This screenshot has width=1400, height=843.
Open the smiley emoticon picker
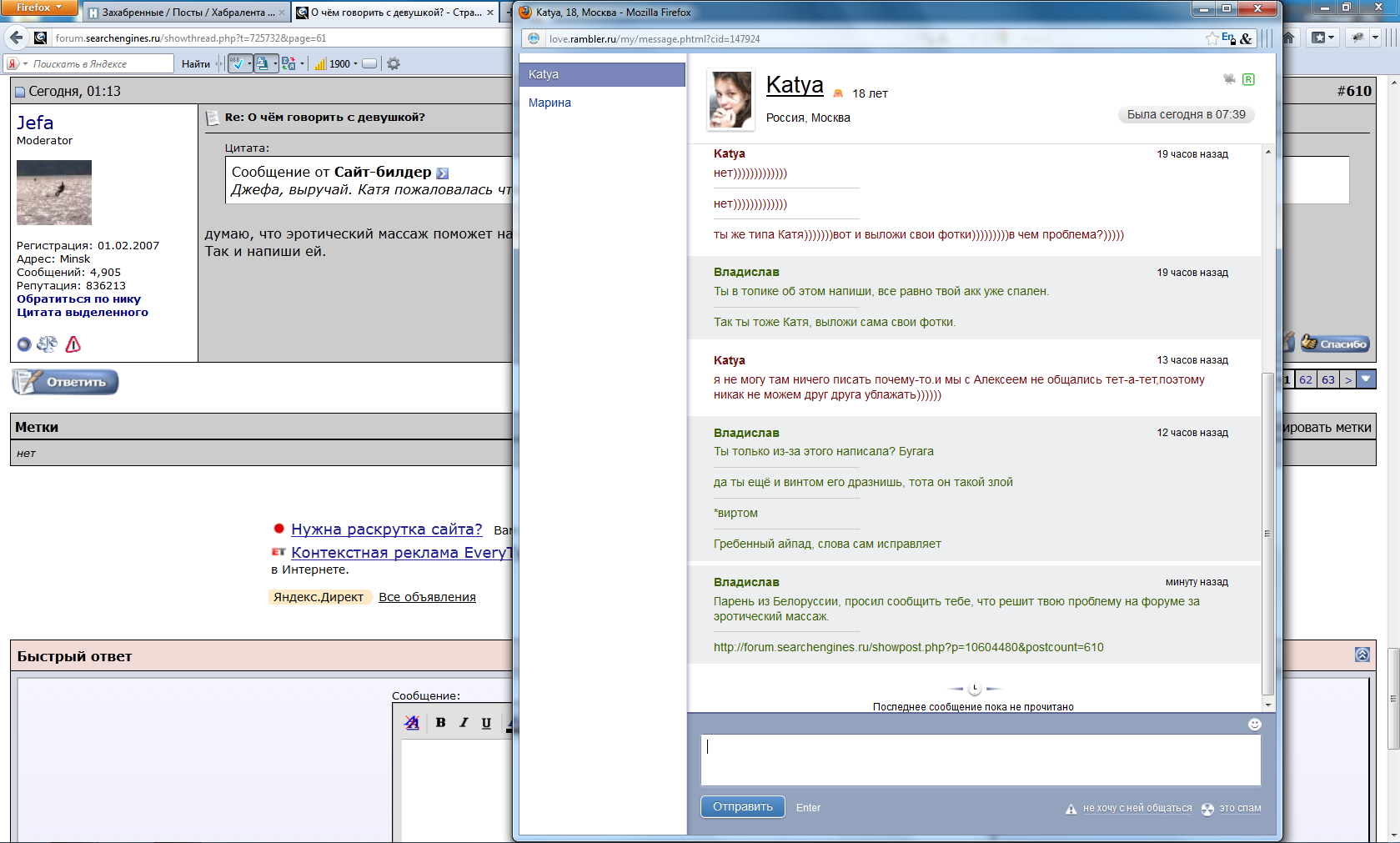pos(1254,725)
